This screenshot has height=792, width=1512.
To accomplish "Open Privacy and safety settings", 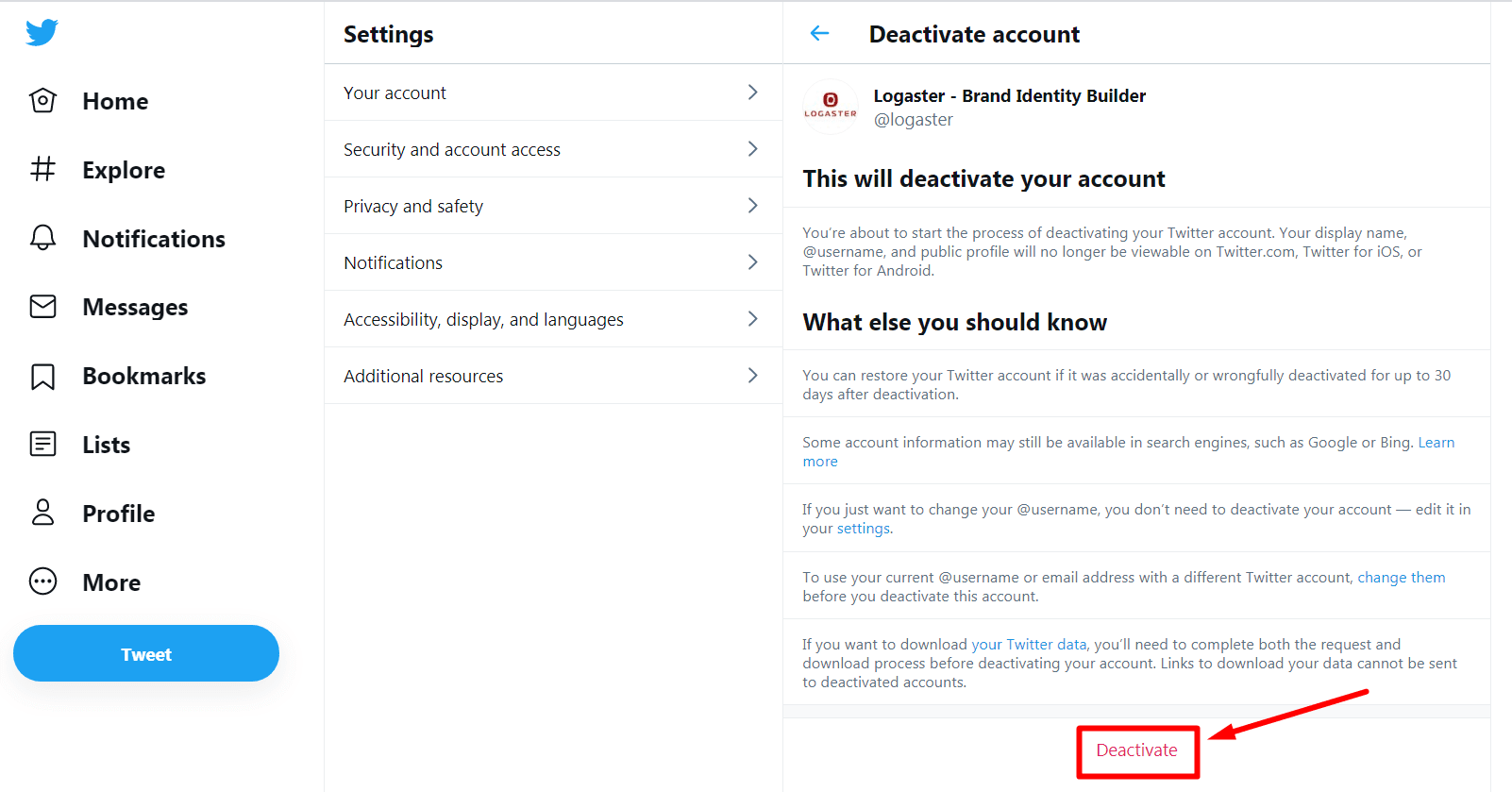I will [553, 206].
